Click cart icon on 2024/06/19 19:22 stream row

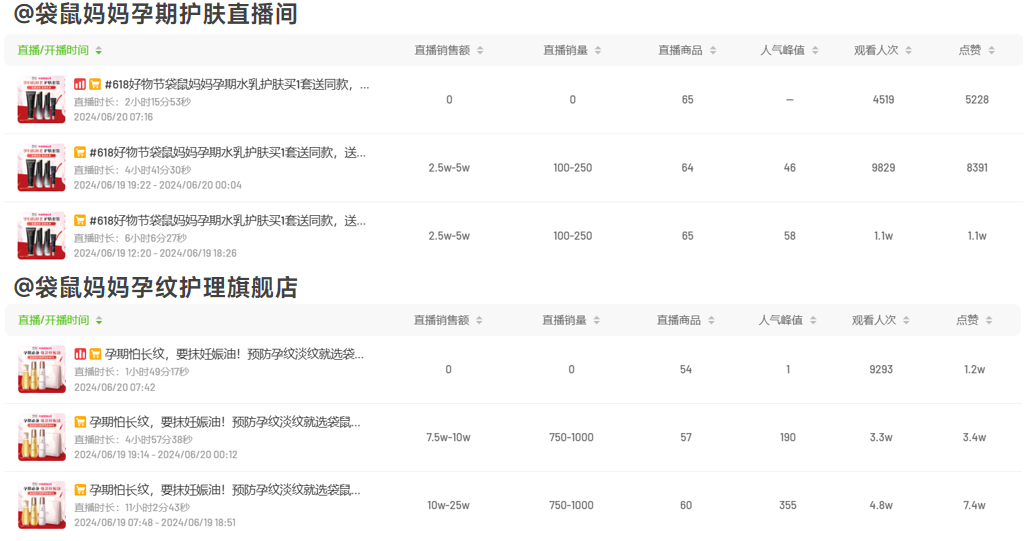pos(80,152)
